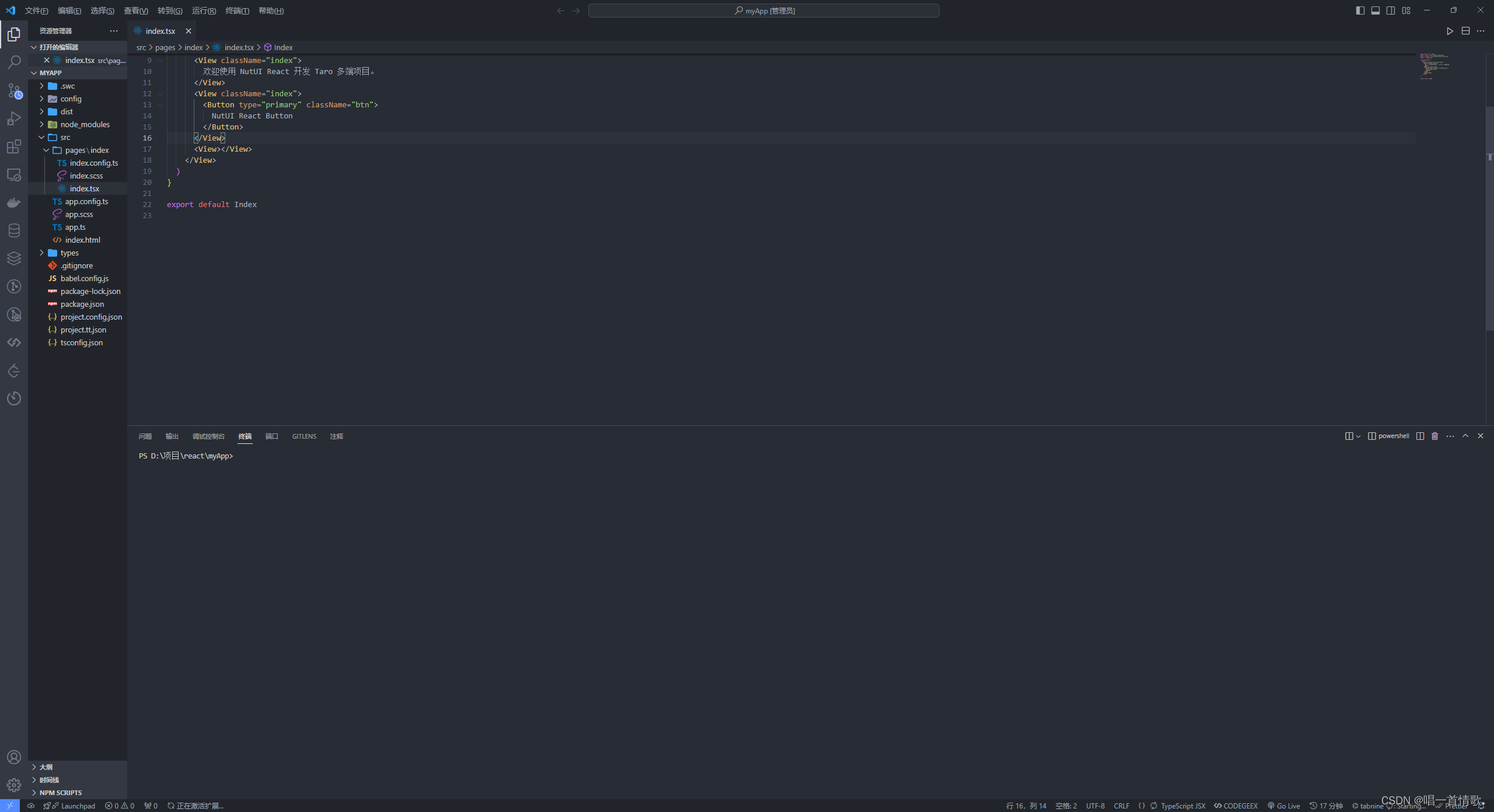Open the Search view in the activity bar
The image size is (1494, 812).
(x=14, y=62)
